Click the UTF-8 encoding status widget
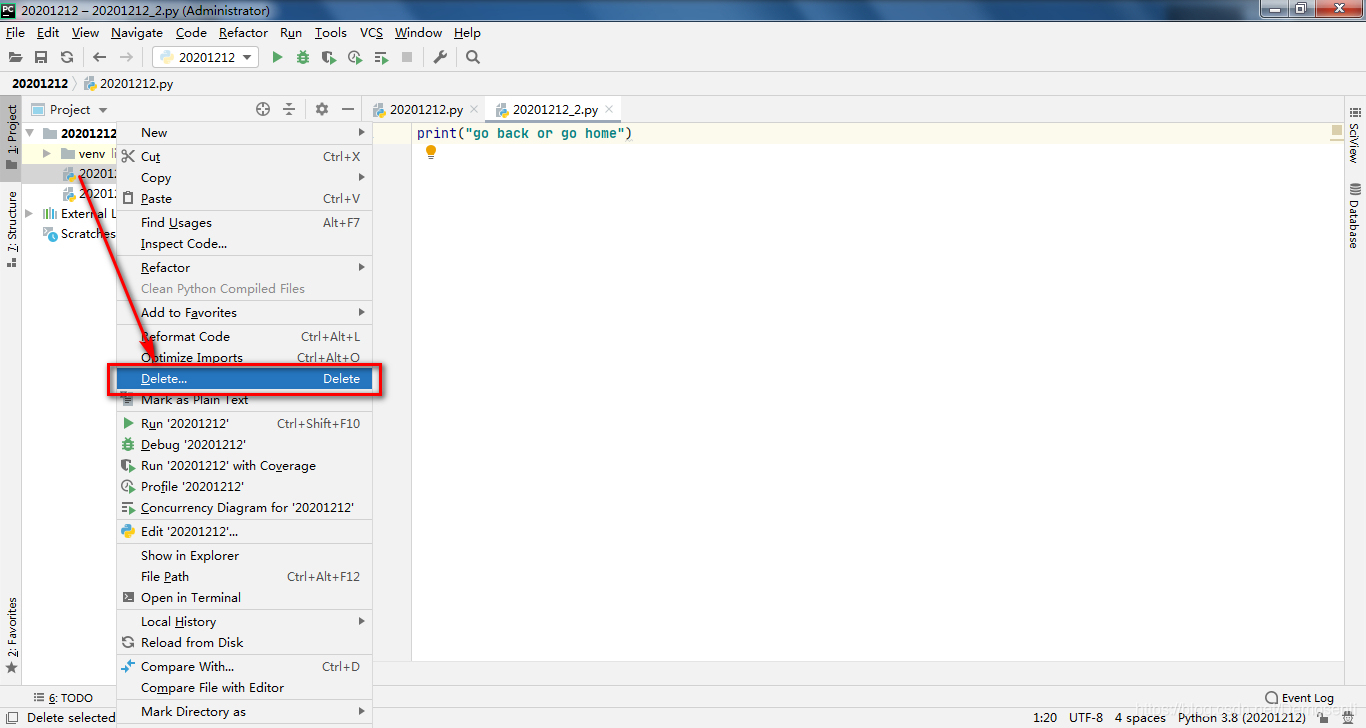 tap(1086, 718)
